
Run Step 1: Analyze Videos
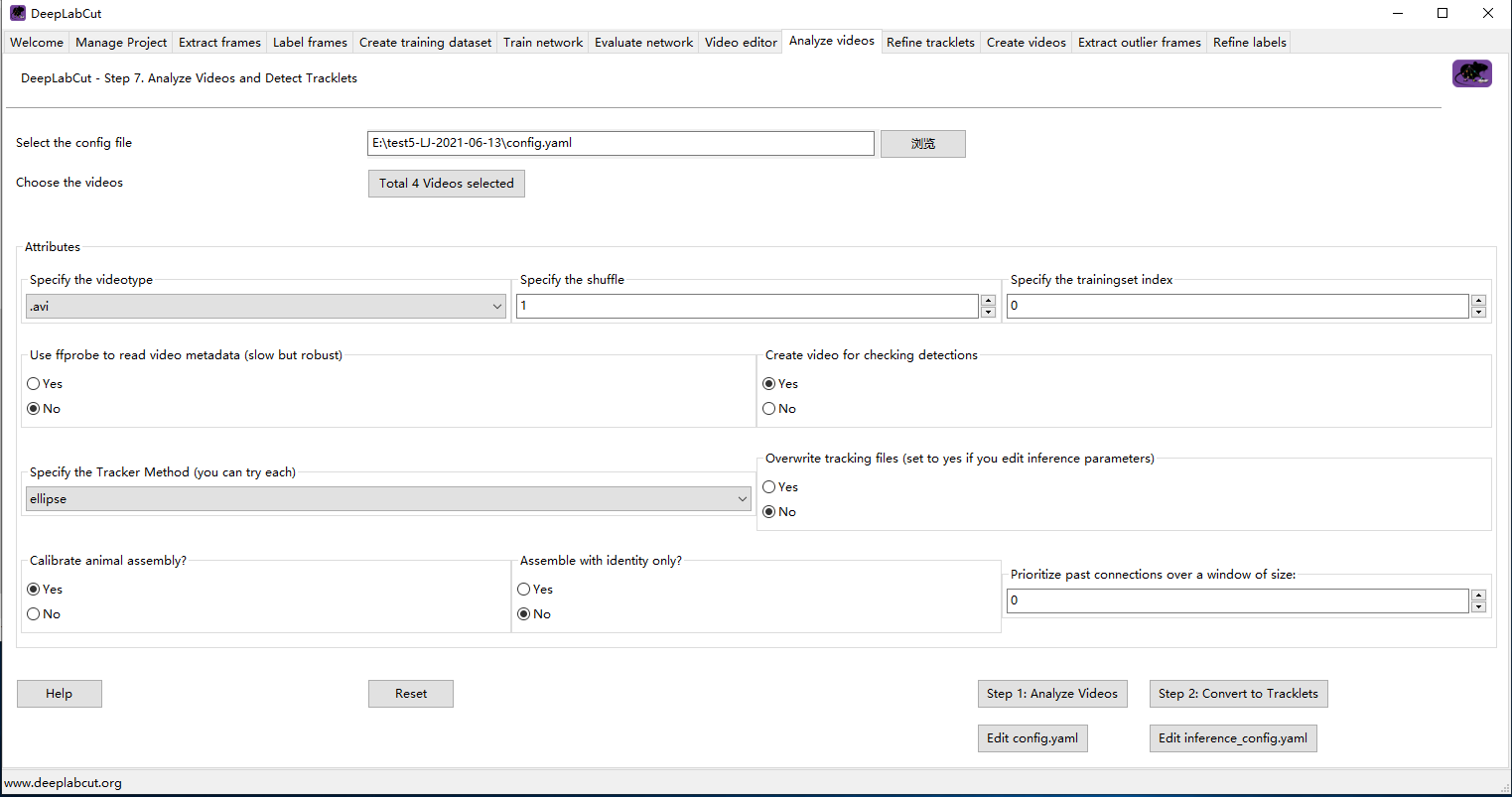[x=1051, y=693]
